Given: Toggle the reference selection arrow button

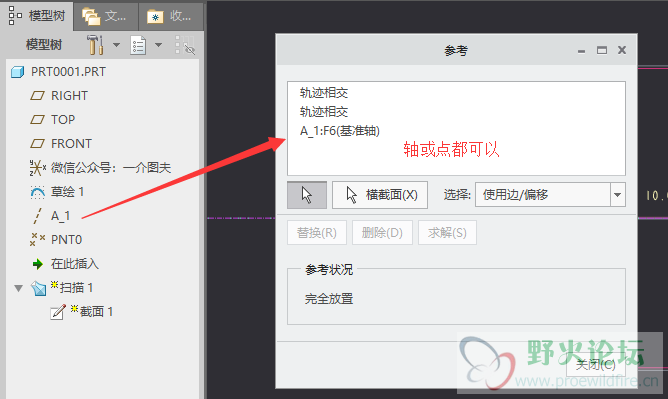Looking at the screenshot, I should point(307,195).
